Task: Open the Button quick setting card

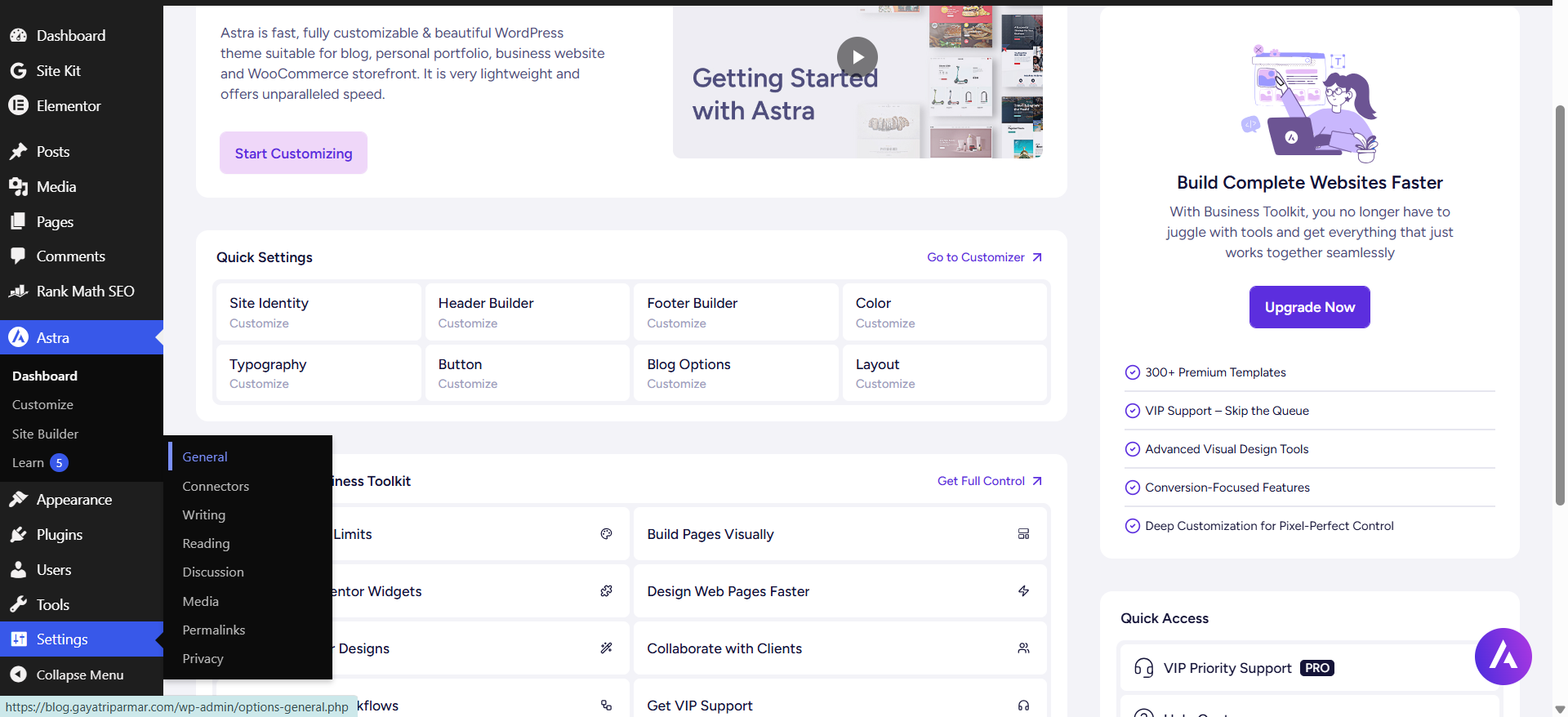Action: click(x=527, y=373)
